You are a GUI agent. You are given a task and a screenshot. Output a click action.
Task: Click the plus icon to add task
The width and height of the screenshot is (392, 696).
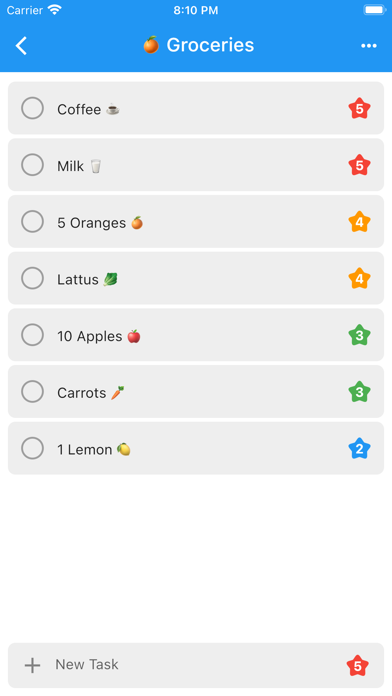click(32, 665)
